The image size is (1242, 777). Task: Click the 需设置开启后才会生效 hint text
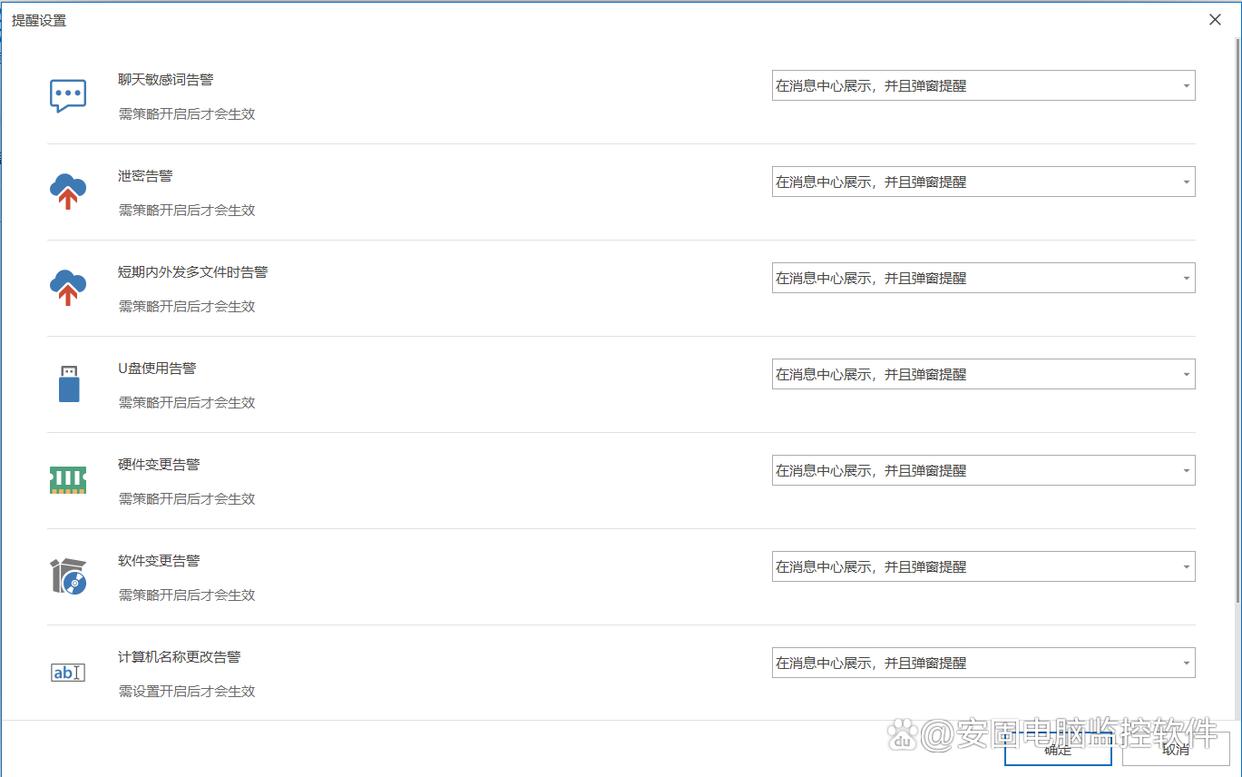(x=187, y=691)
